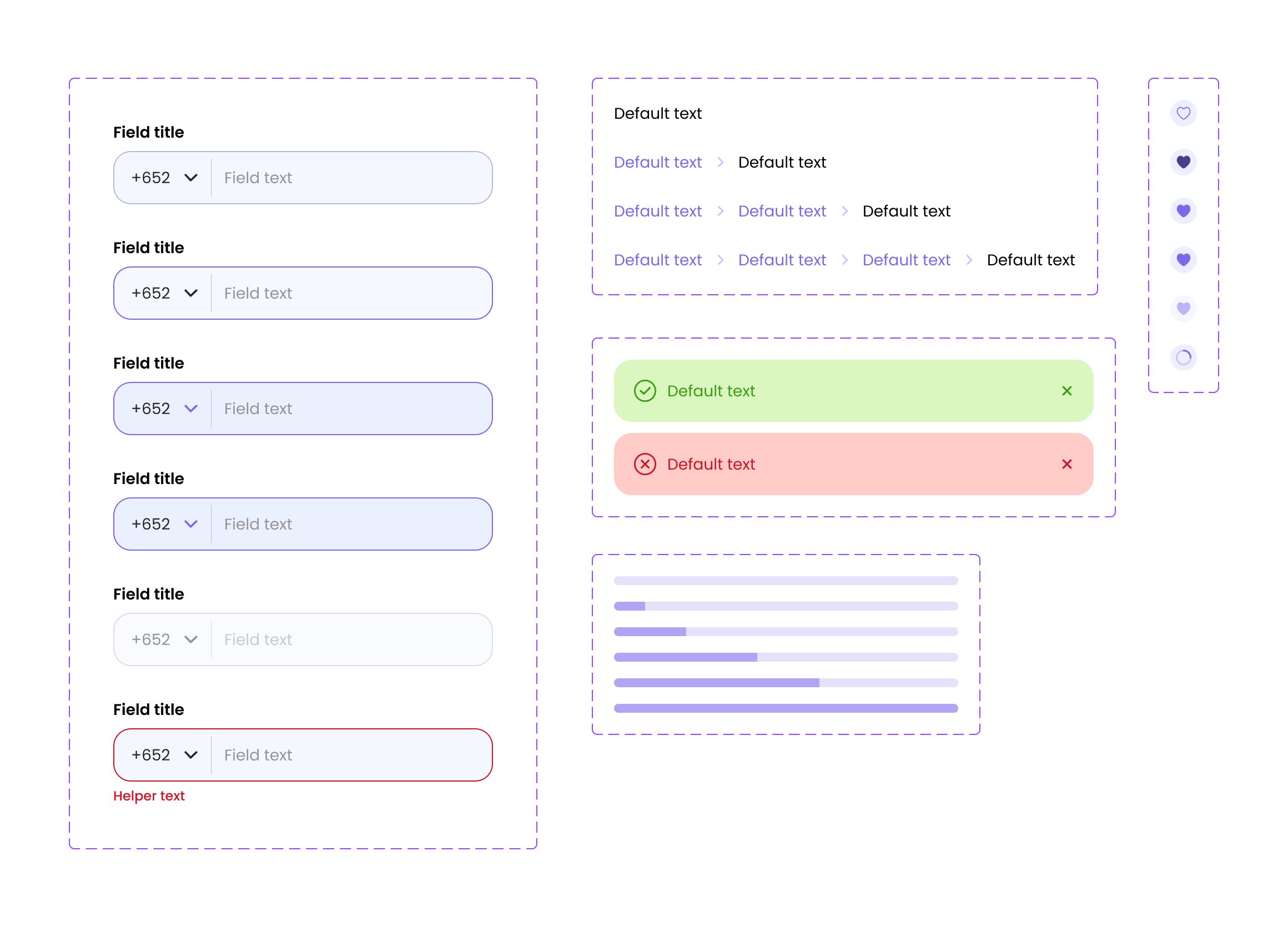Dismiss the red error alert

pyautogui.click(x=1066, y=465)
